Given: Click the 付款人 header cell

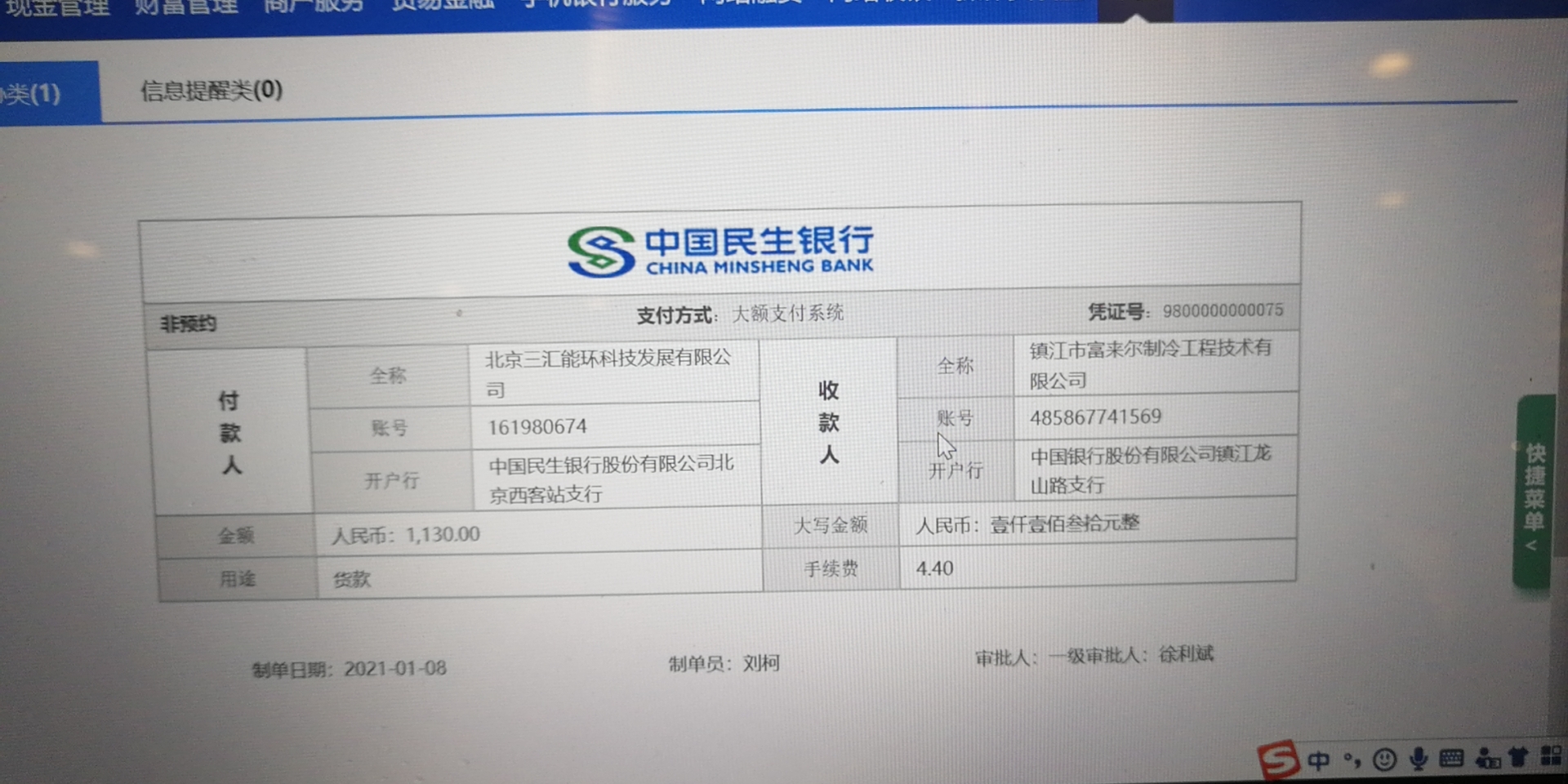Looking at the screenshot, I should pyautogui.click(x=230, y=432).
